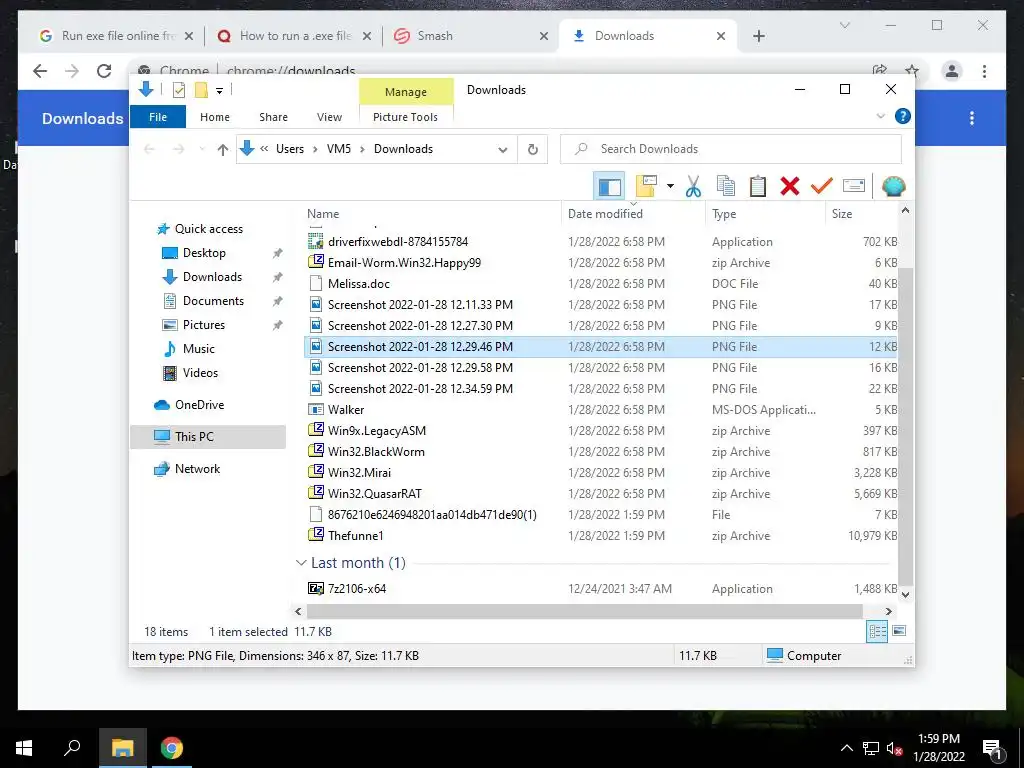
Task: Click VM5 in the address breadcrumb
Action: click(339, 149)
